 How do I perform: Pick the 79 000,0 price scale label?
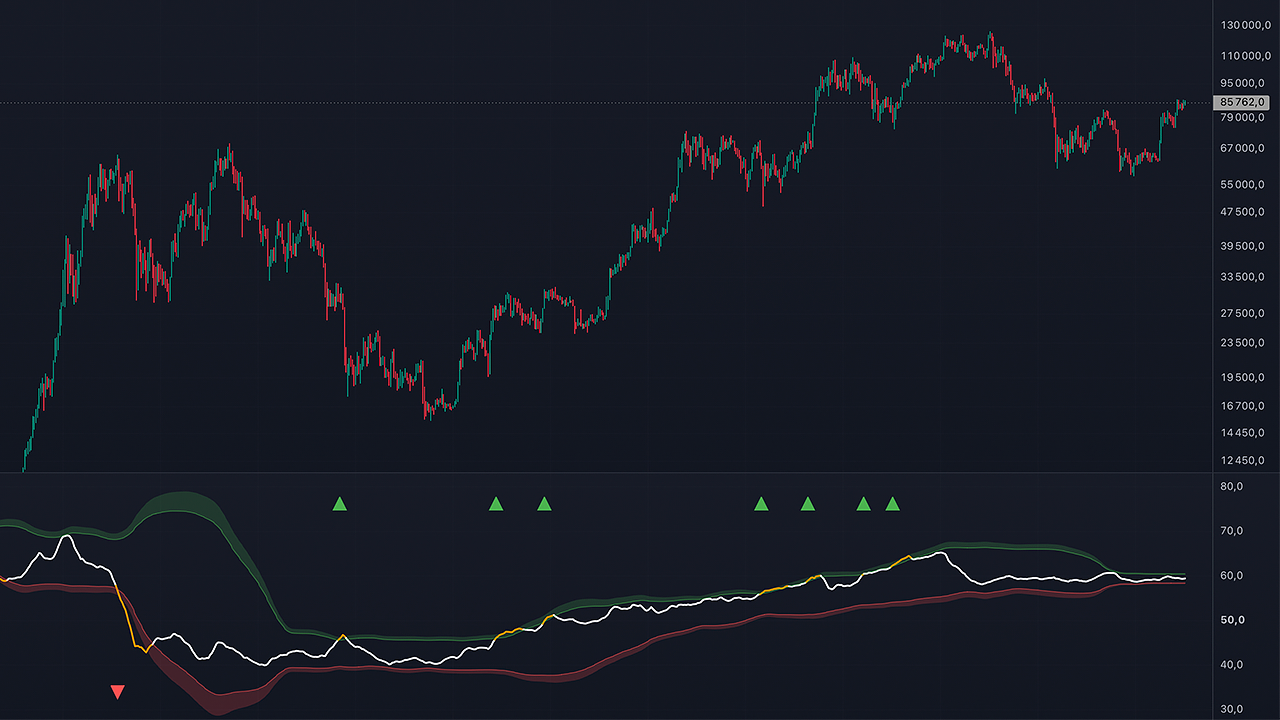(x=1245, y=118)
